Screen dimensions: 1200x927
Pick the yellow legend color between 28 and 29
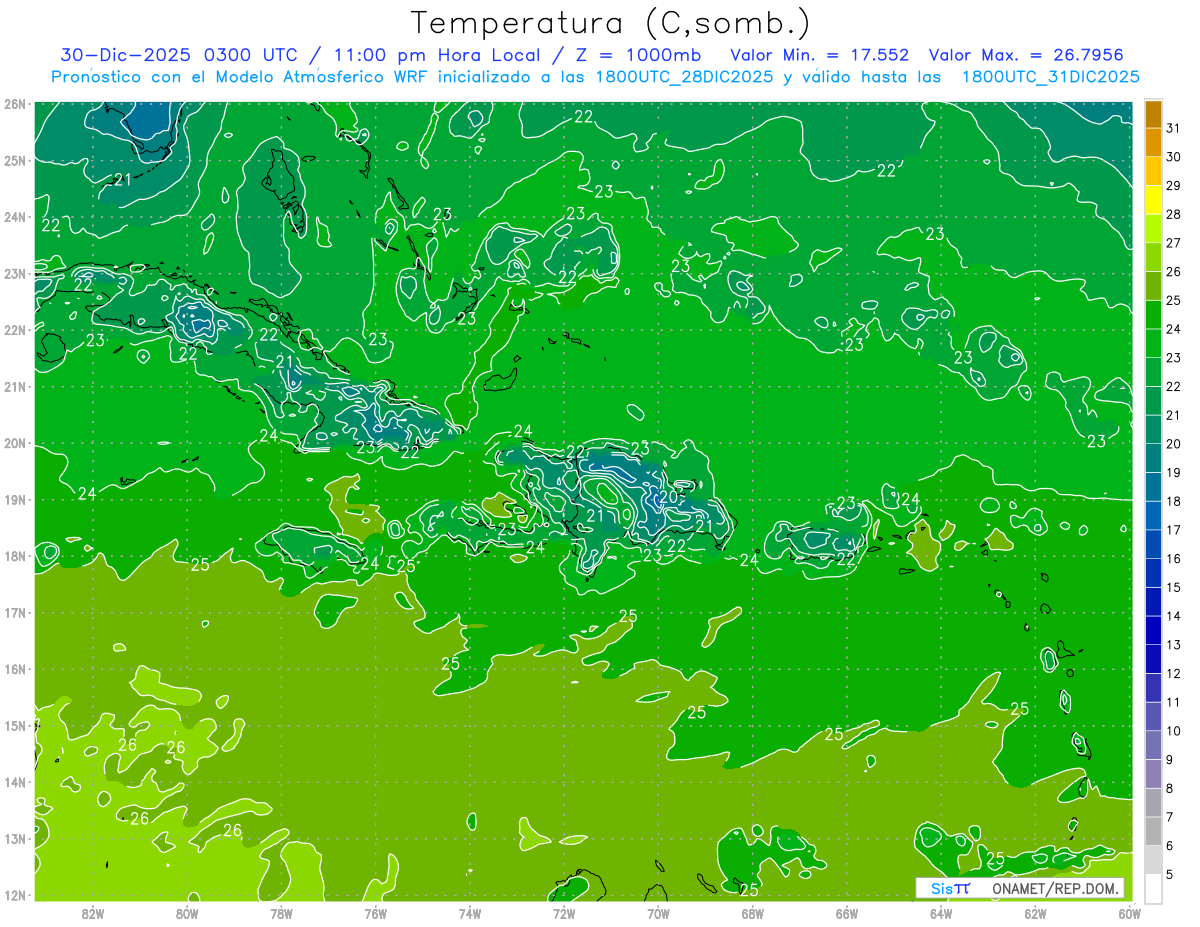tap(1153, 201)
